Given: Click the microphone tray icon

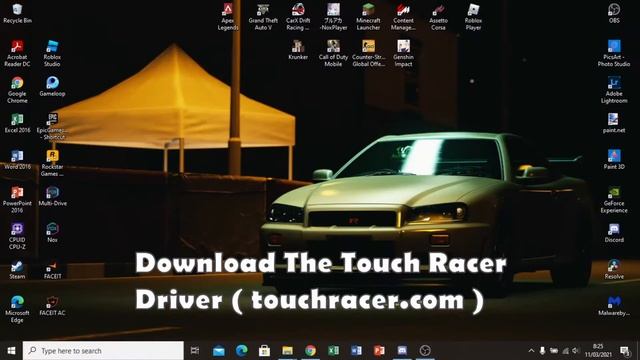Looking at the screenshot, I should [542, 351].
